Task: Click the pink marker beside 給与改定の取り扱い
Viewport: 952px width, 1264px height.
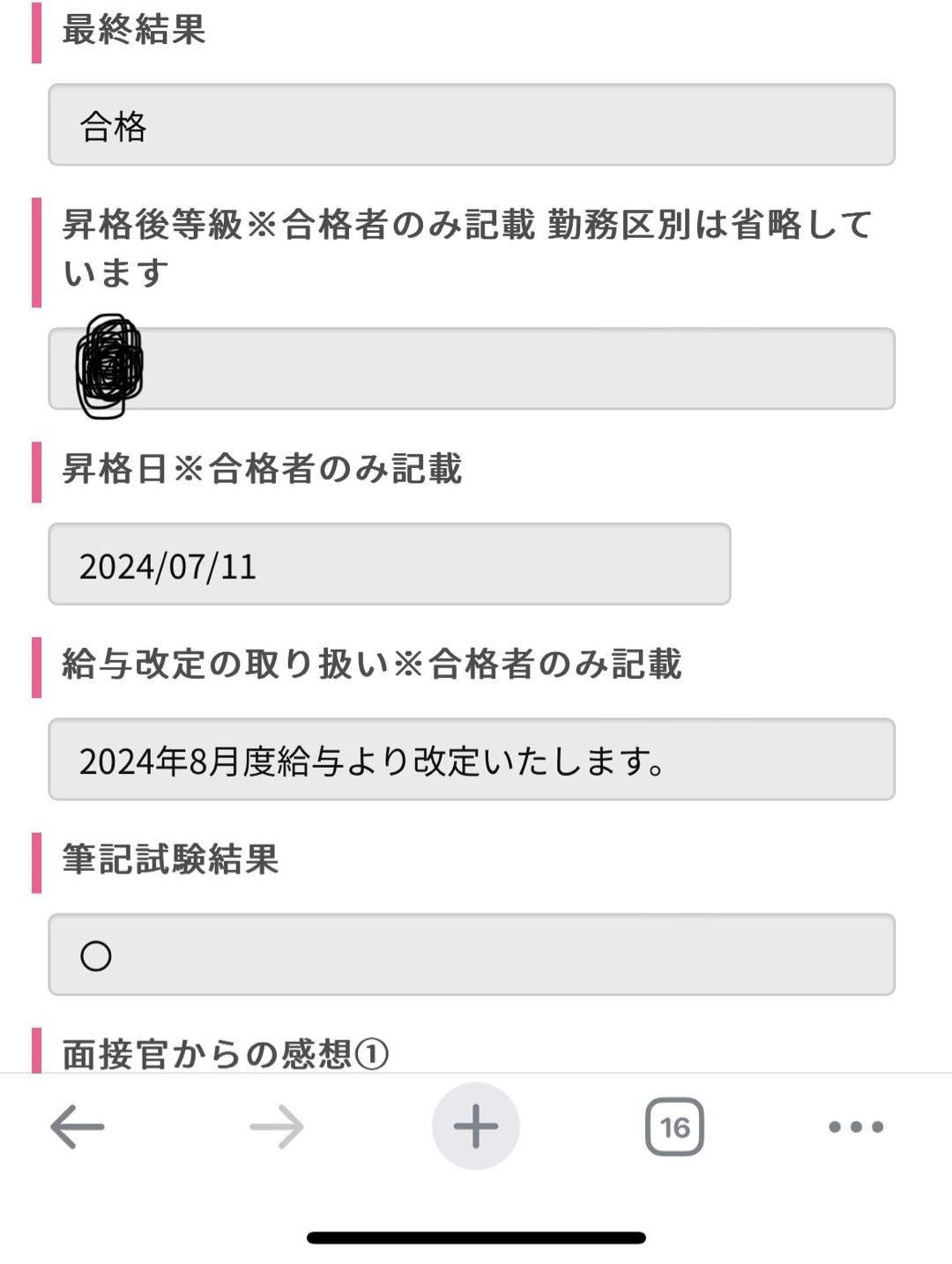Action: coord(36,666)
